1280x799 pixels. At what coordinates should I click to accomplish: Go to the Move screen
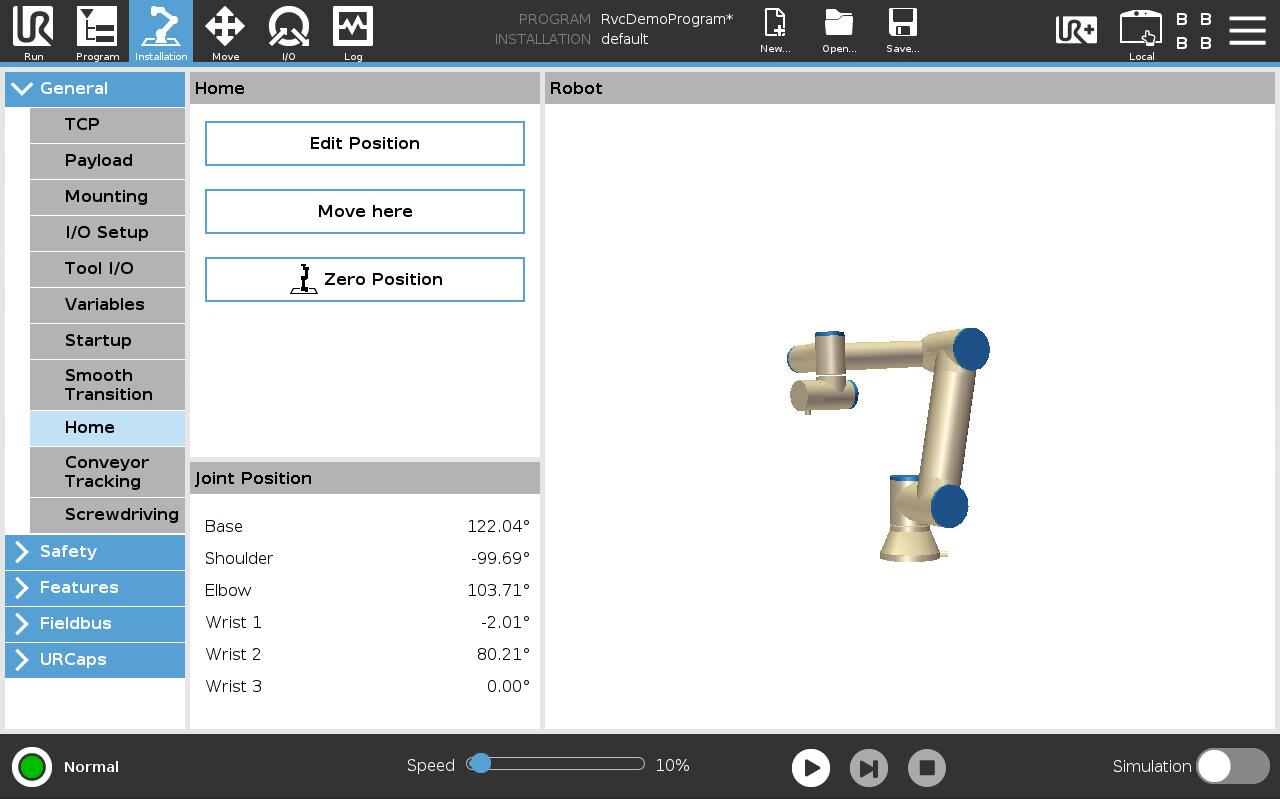(x=225, y=31)
